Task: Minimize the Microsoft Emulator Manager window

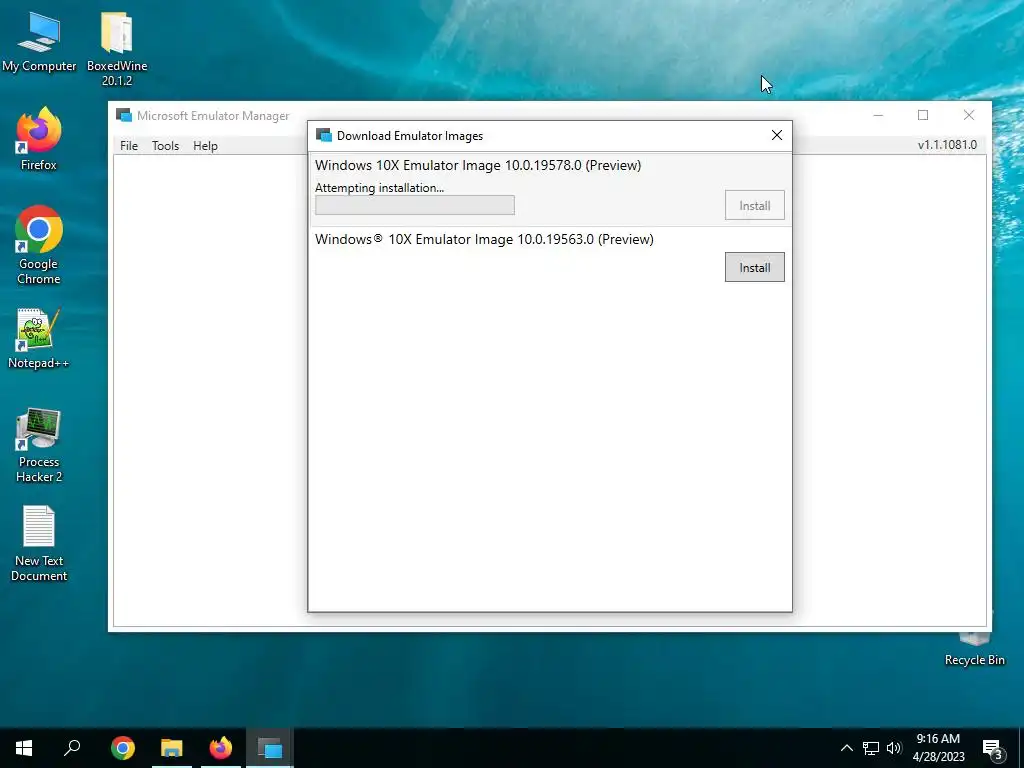Action: point(878,115)
